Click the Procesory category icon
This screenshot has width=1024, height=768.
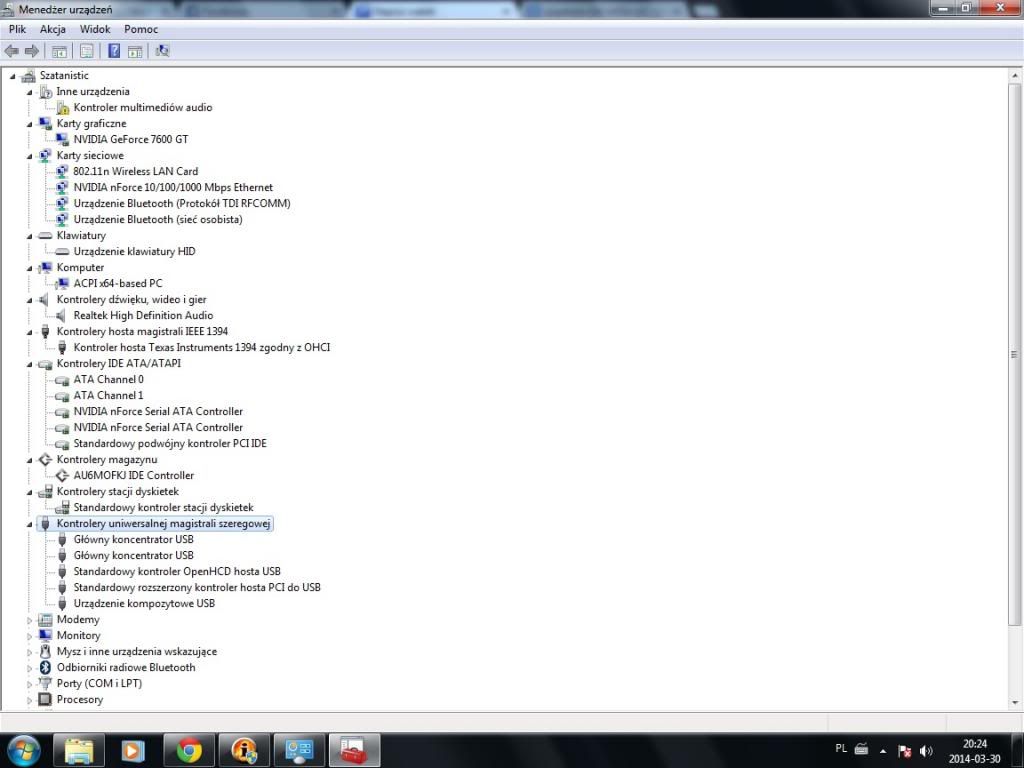[45, 699]
